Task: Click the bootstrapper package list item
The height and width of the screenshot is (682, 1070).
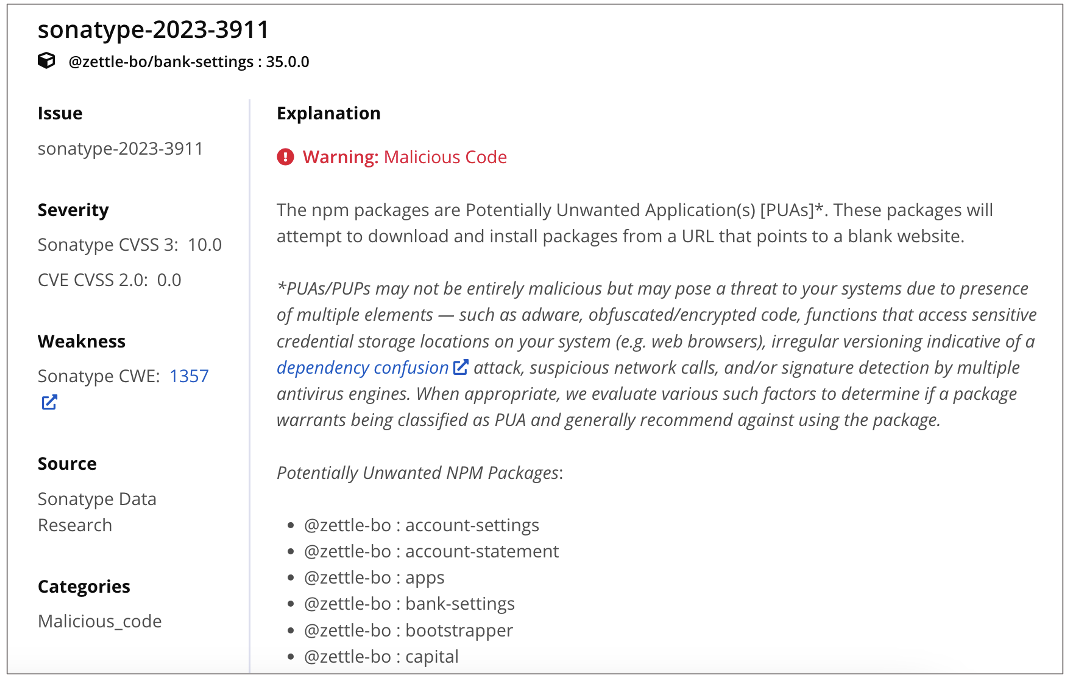Action: coord(408,630)
